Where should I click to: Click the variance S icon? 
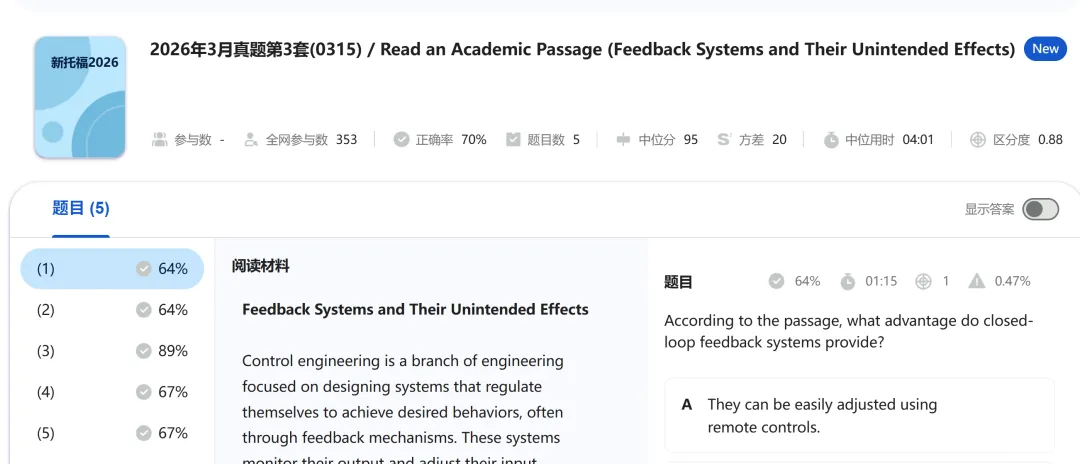tap(724, 140)
